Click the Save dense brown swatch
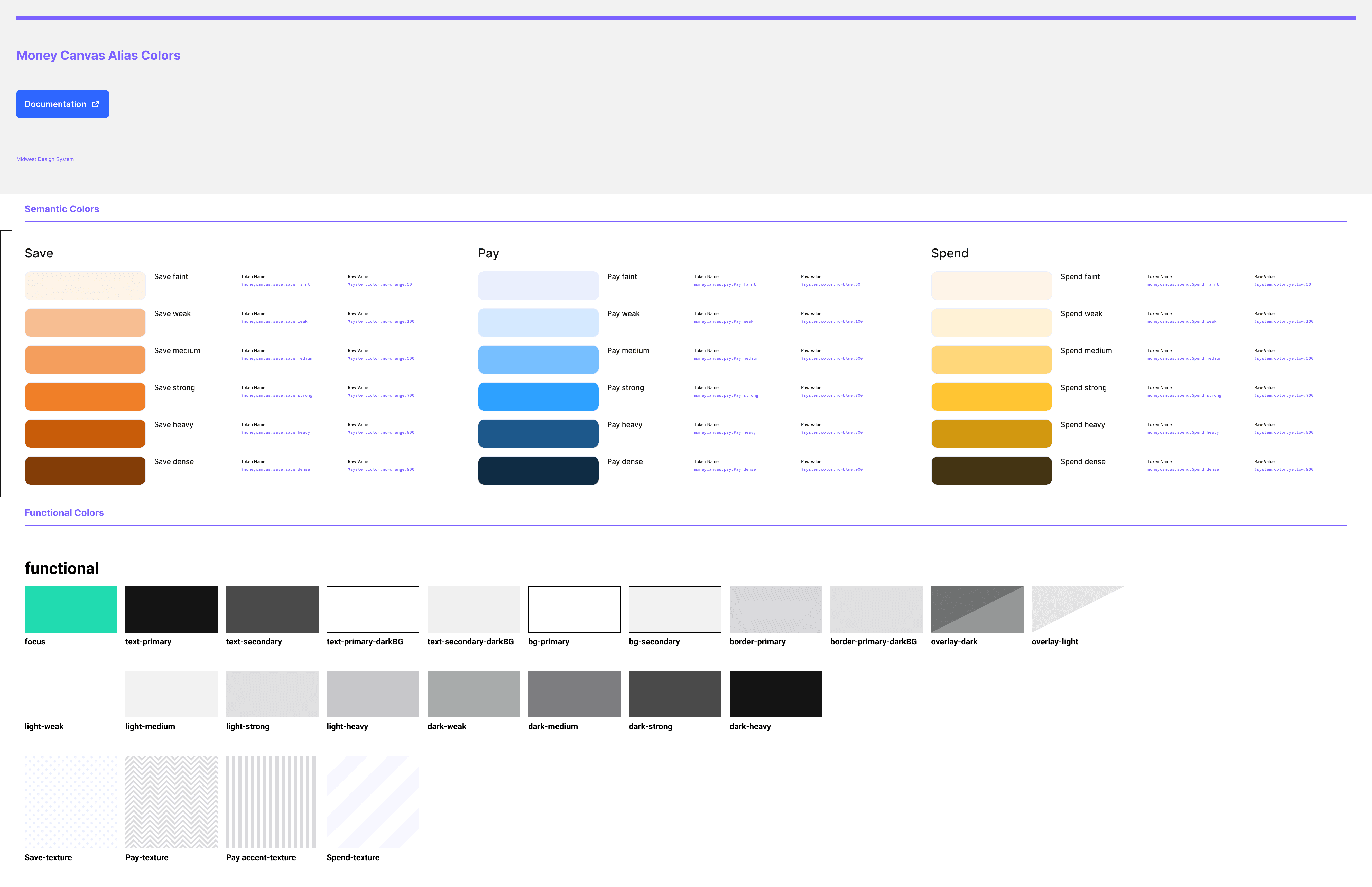This screenshot has width=1372, height=887. click(85, 470)
